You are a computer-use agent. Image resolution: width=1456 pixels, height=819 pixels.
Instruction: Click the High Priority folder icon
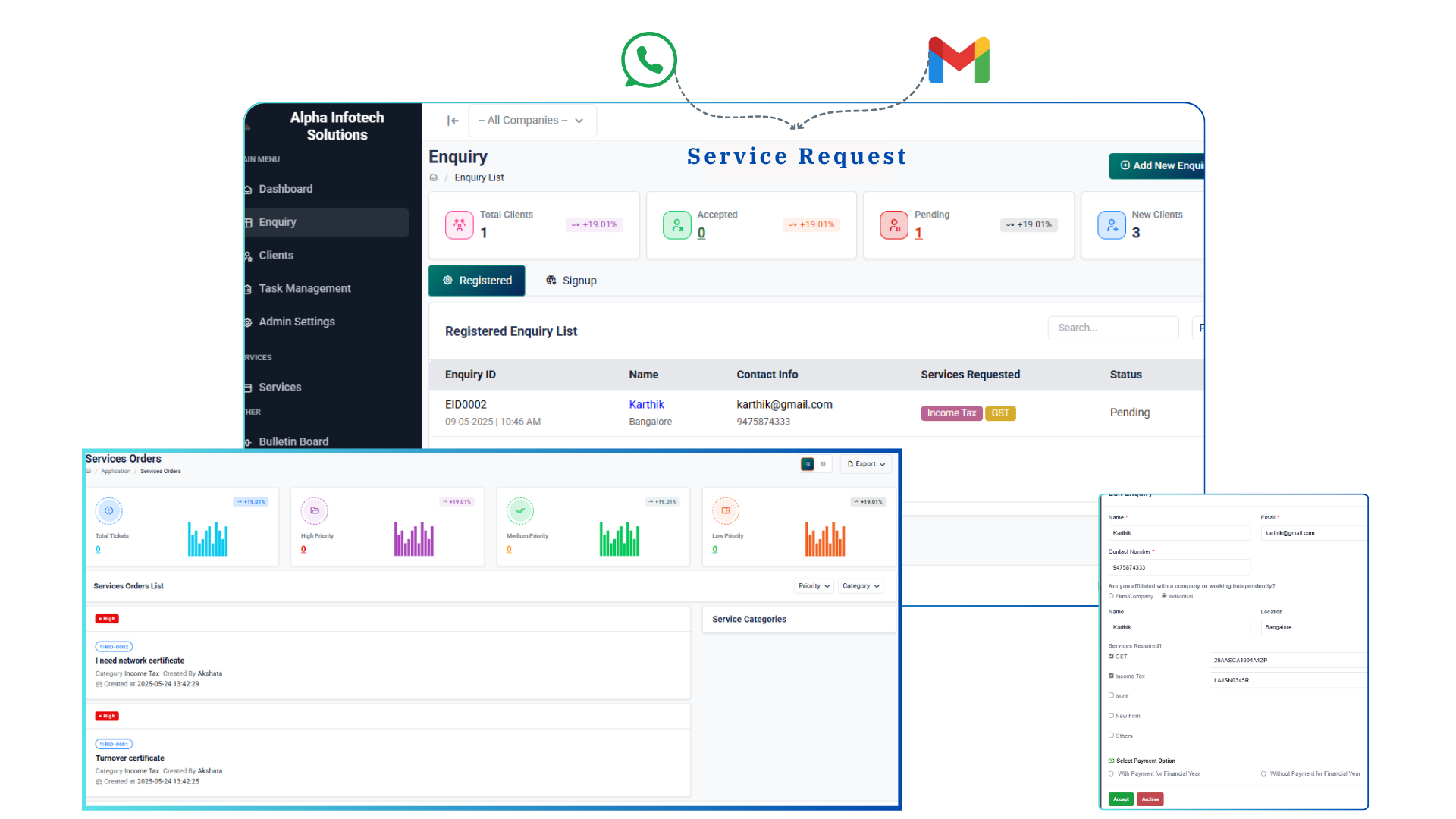tap(315, 511)
